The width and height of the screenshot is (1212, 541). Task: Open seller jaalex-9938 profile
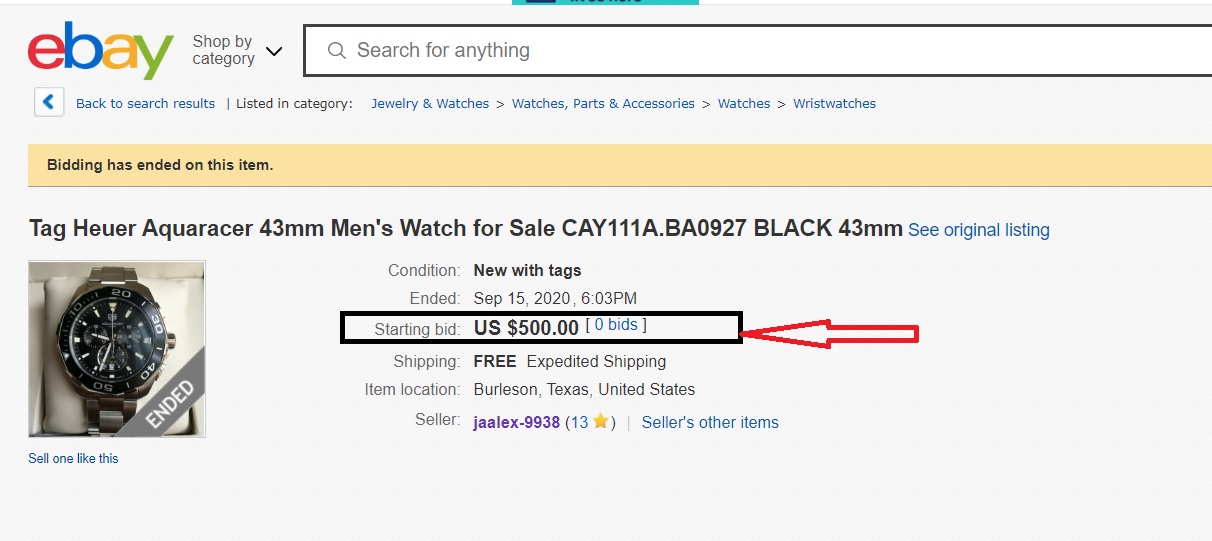click(x=516, y=422)
